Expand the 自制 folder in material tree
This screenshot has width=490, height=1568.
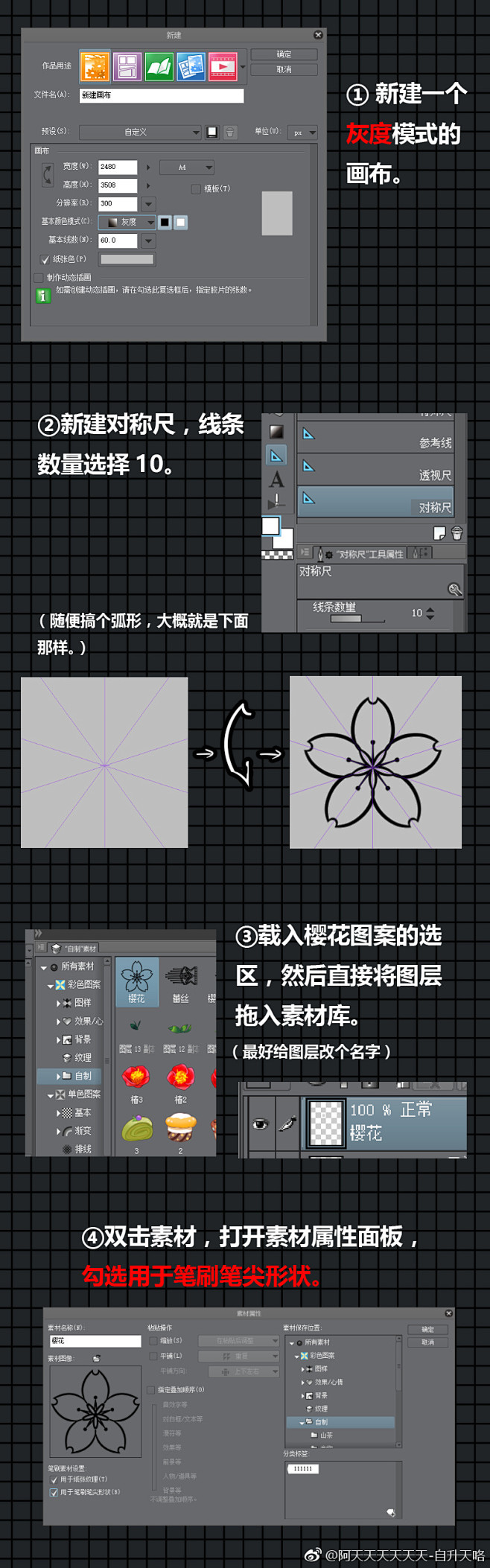click(x=59, y=1076)
